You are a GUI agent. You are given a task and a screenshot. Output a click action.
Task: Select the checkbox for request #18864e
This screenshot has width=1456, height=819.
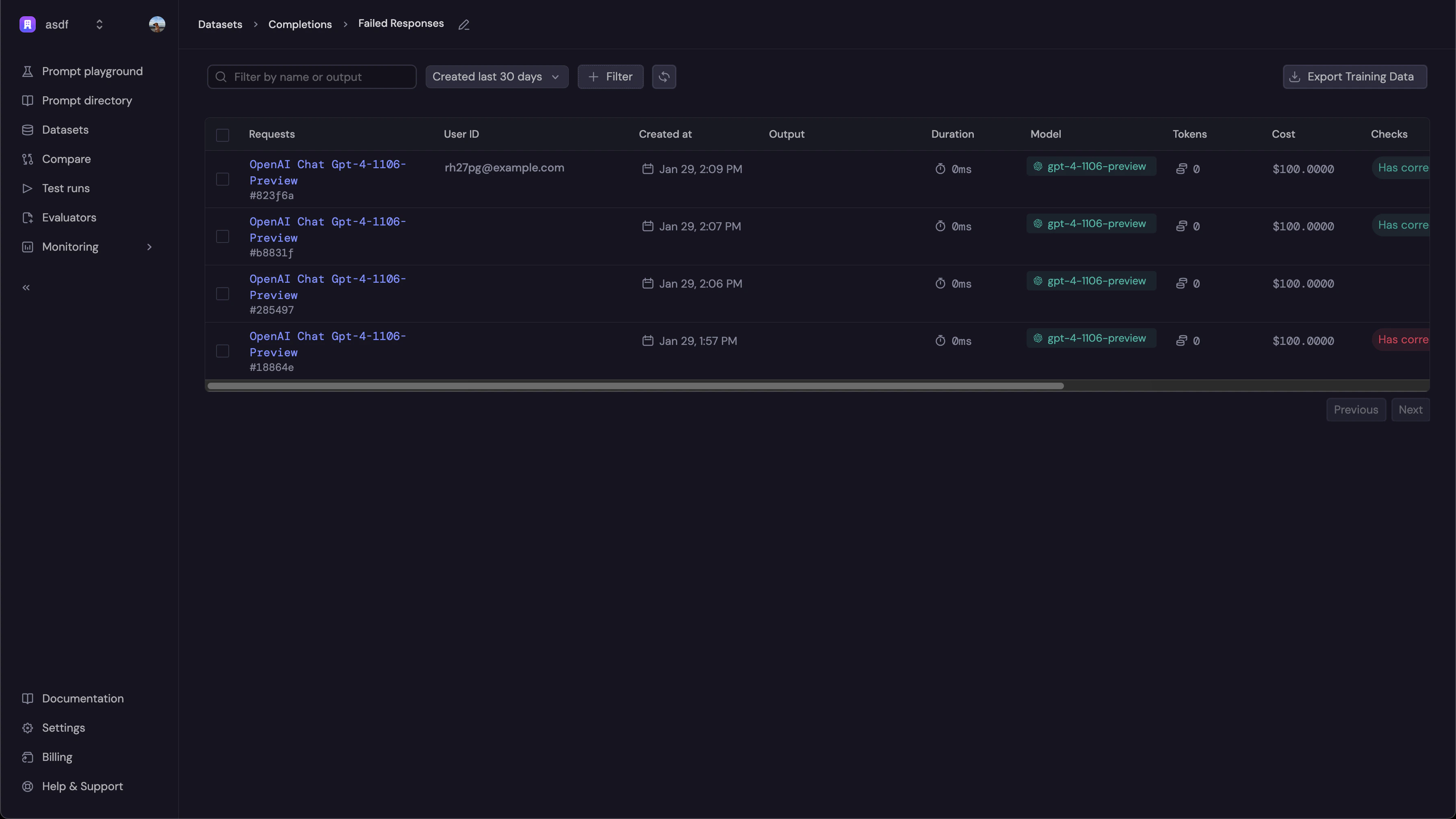(x=223, y=351)
